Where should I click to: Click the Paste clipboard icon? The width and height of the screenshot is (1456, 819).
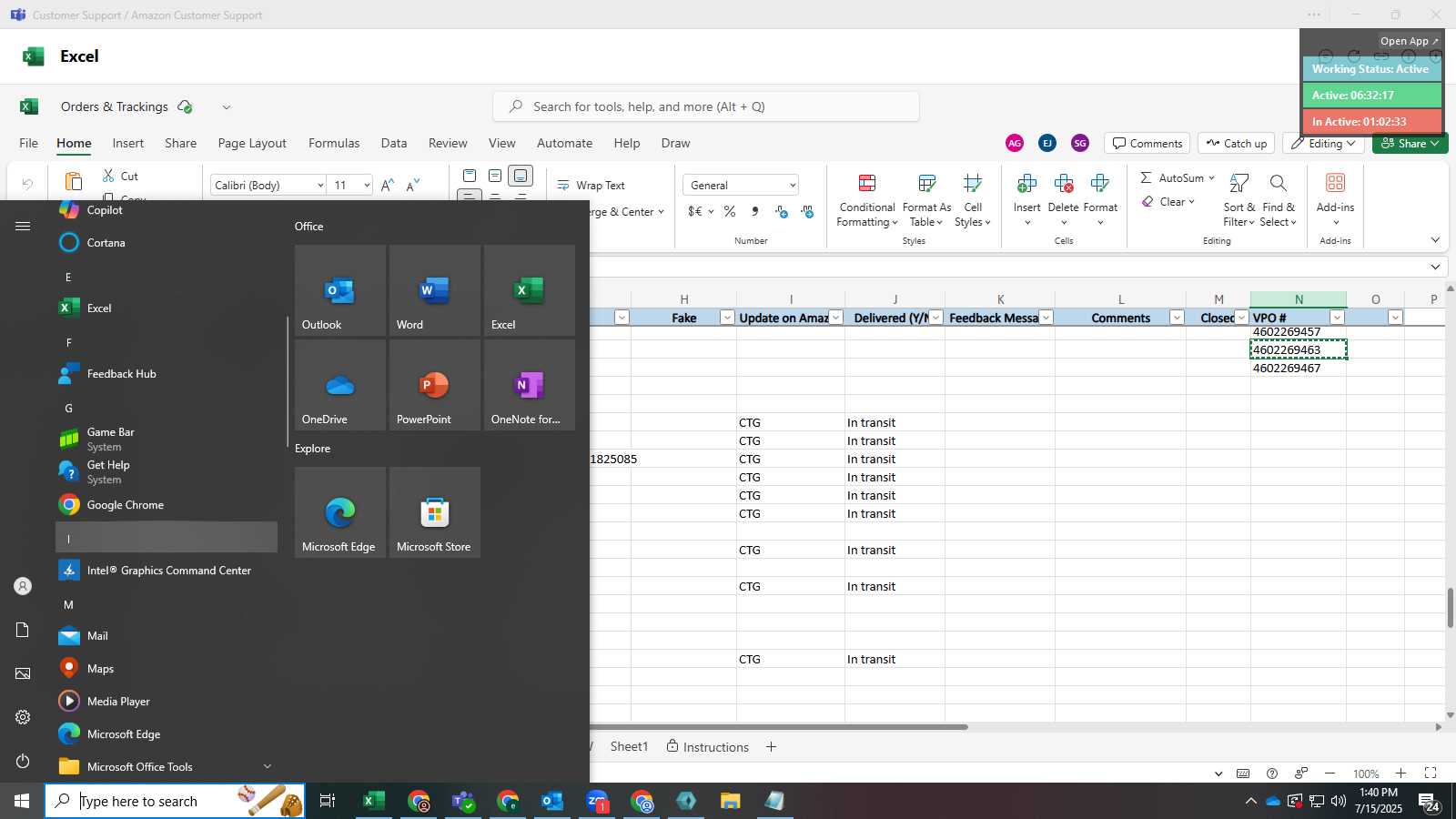tap(74, 182)
